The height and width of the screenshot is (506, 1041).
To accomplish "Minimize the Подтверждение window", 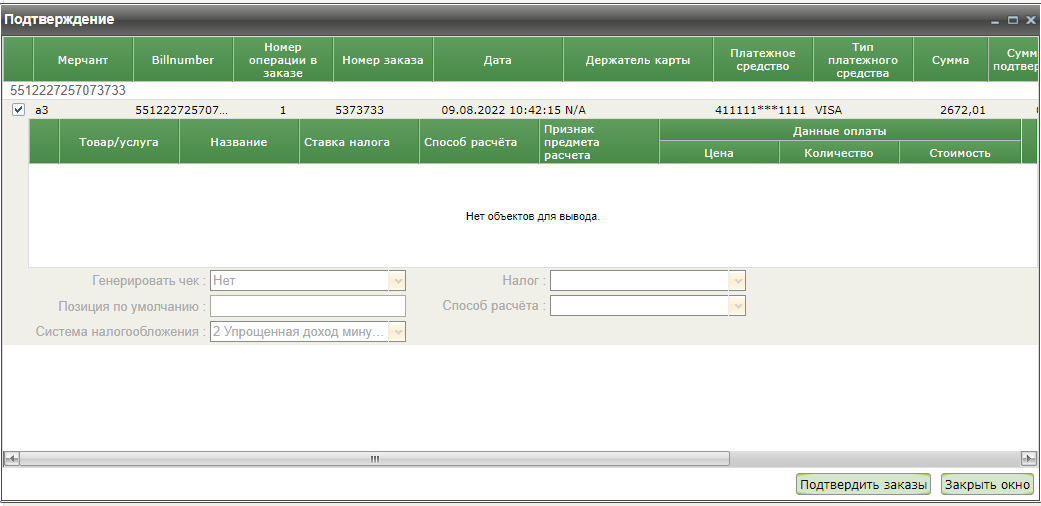I will tap(995, 20).
